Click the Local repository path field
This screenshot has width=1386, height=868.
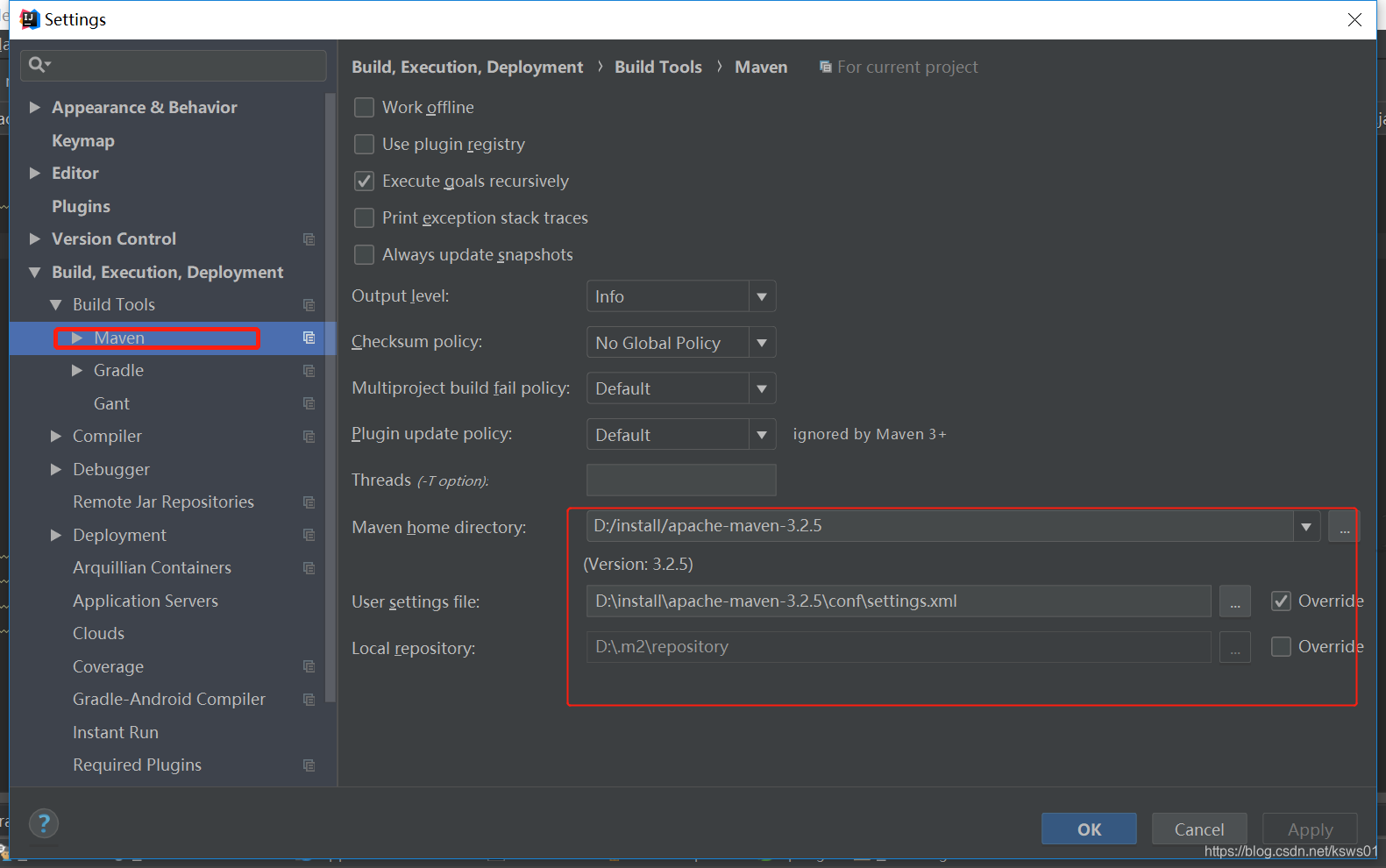point(899,647)
